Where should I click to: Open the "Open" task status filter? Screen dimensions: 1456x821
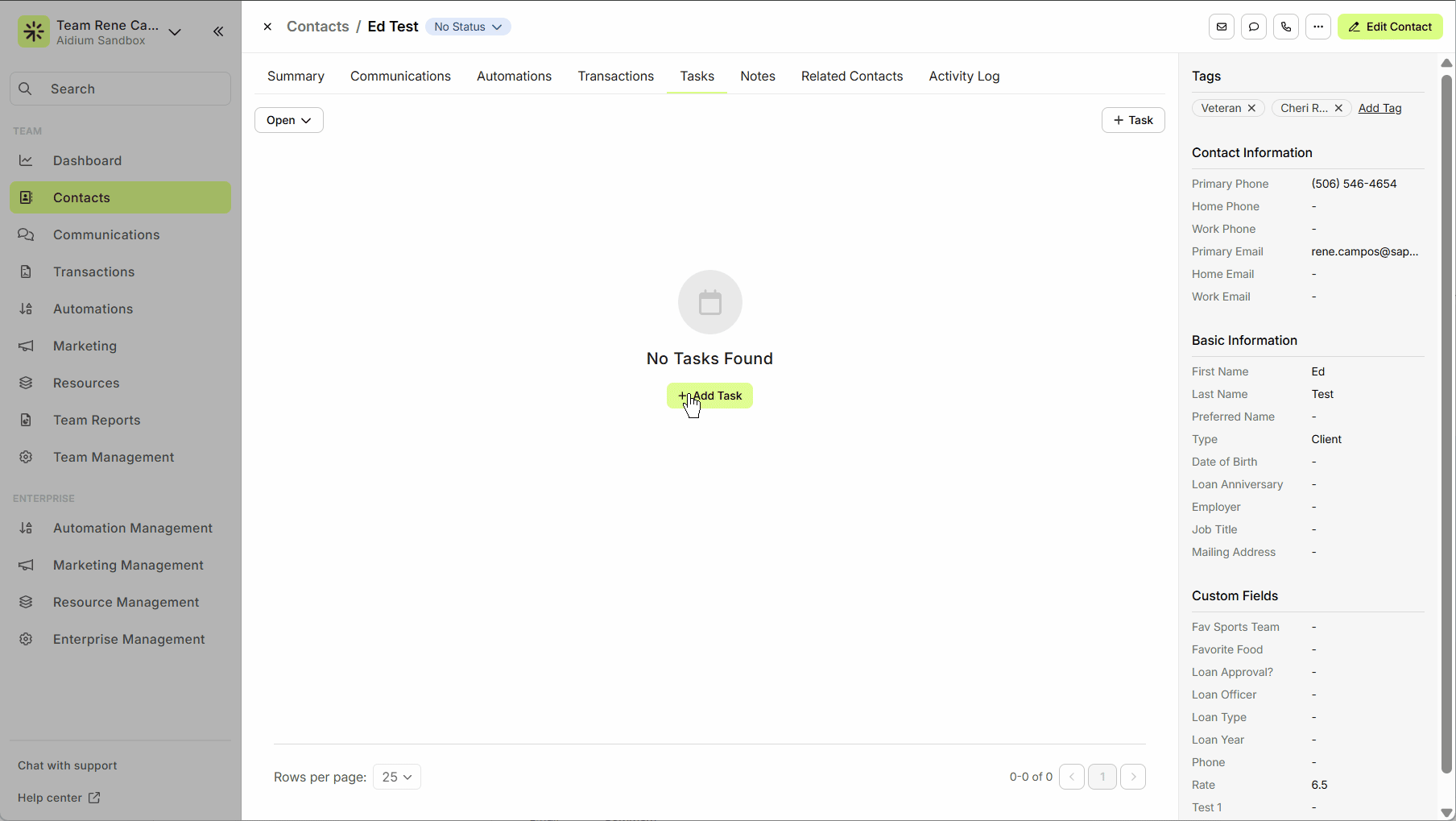(x=288, y=119)
